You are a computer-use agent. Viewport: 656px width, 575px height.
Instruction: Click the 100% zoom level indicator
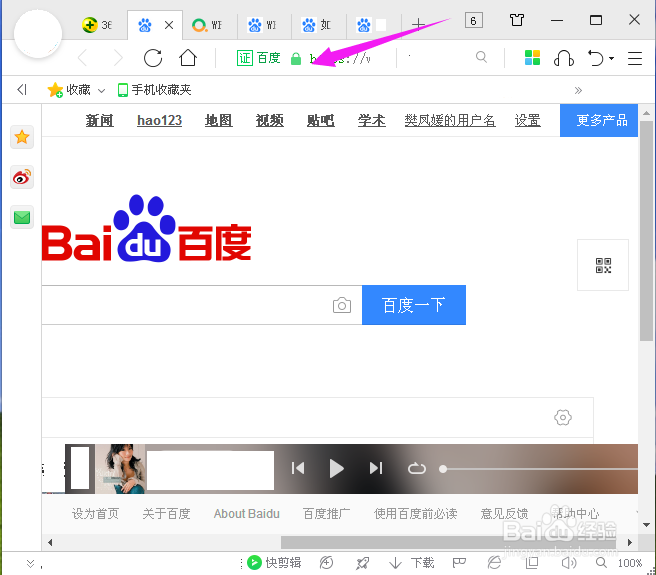[630, 563]
